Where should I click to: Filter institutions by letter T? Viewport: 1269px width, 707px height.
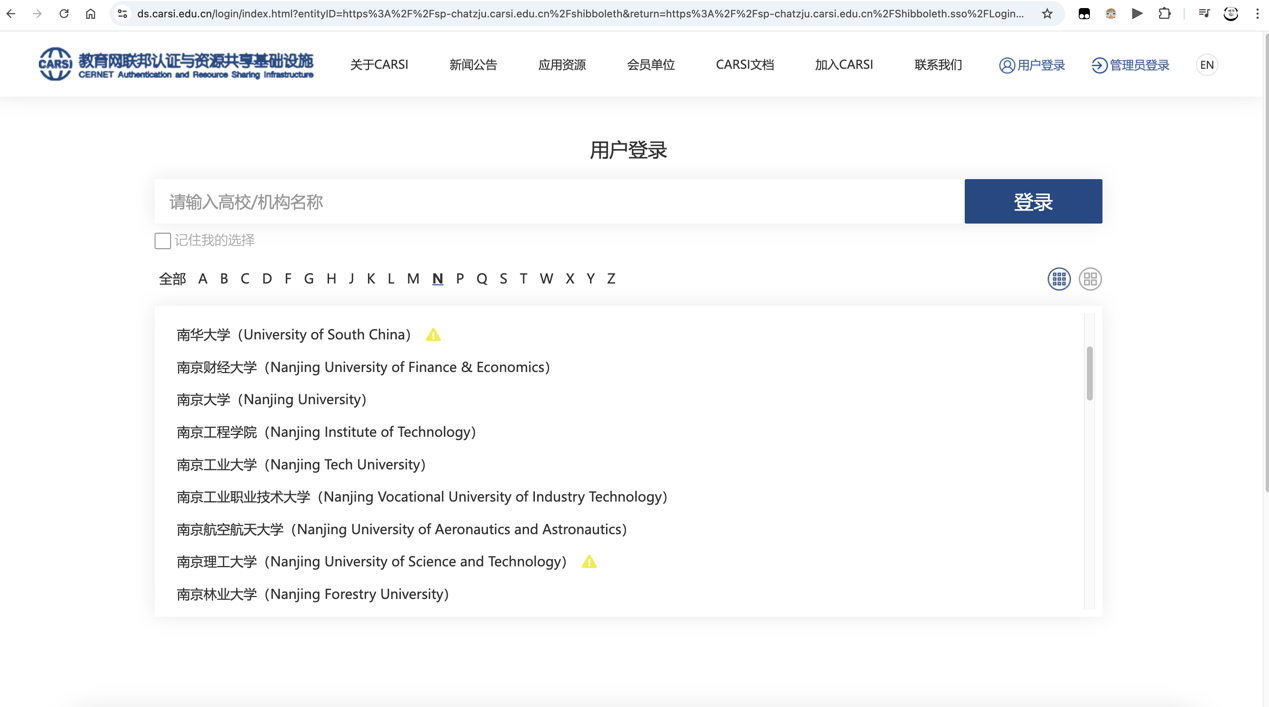(523, 279)
